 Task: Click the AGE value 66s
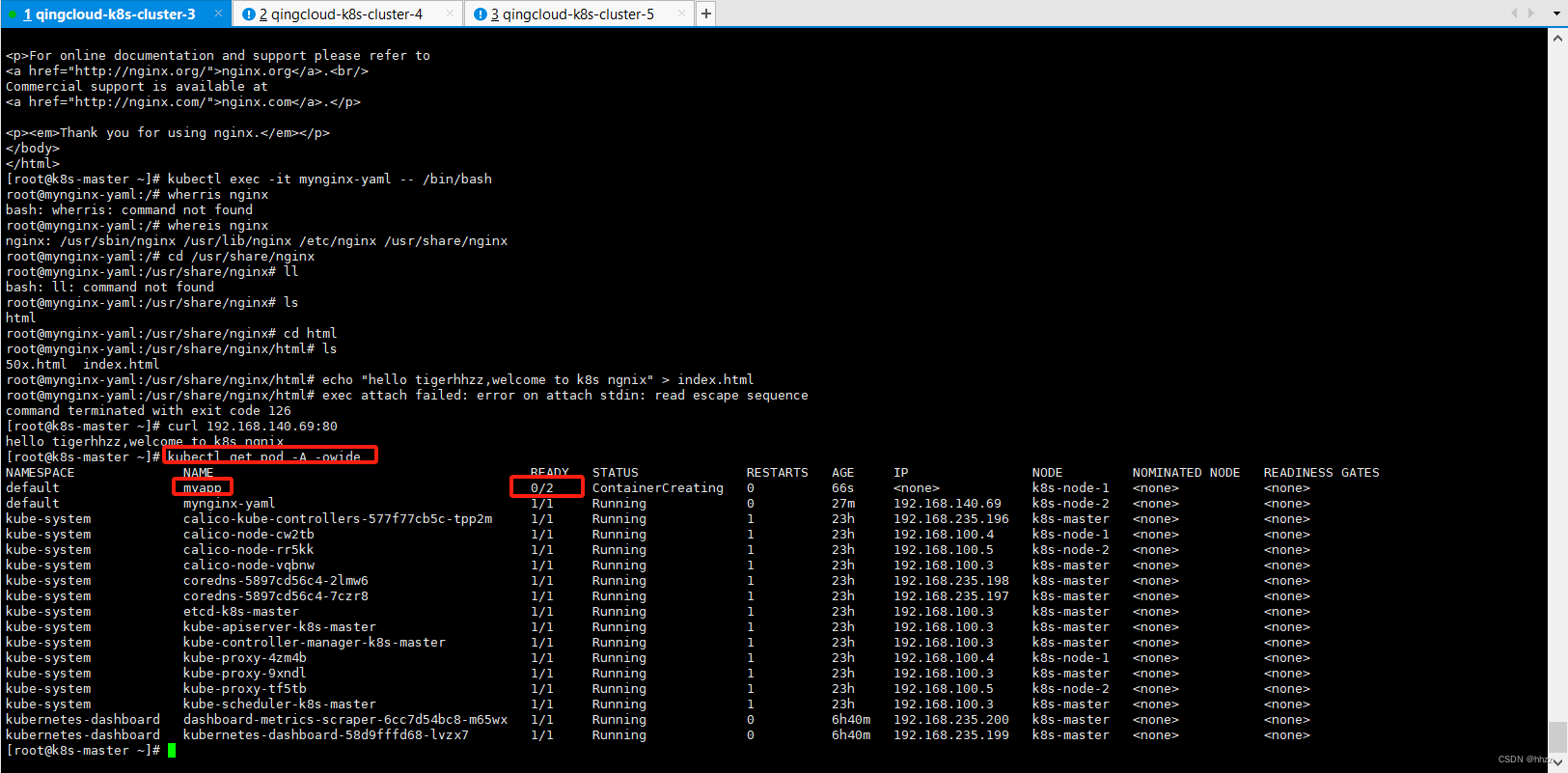click(843, 487)
